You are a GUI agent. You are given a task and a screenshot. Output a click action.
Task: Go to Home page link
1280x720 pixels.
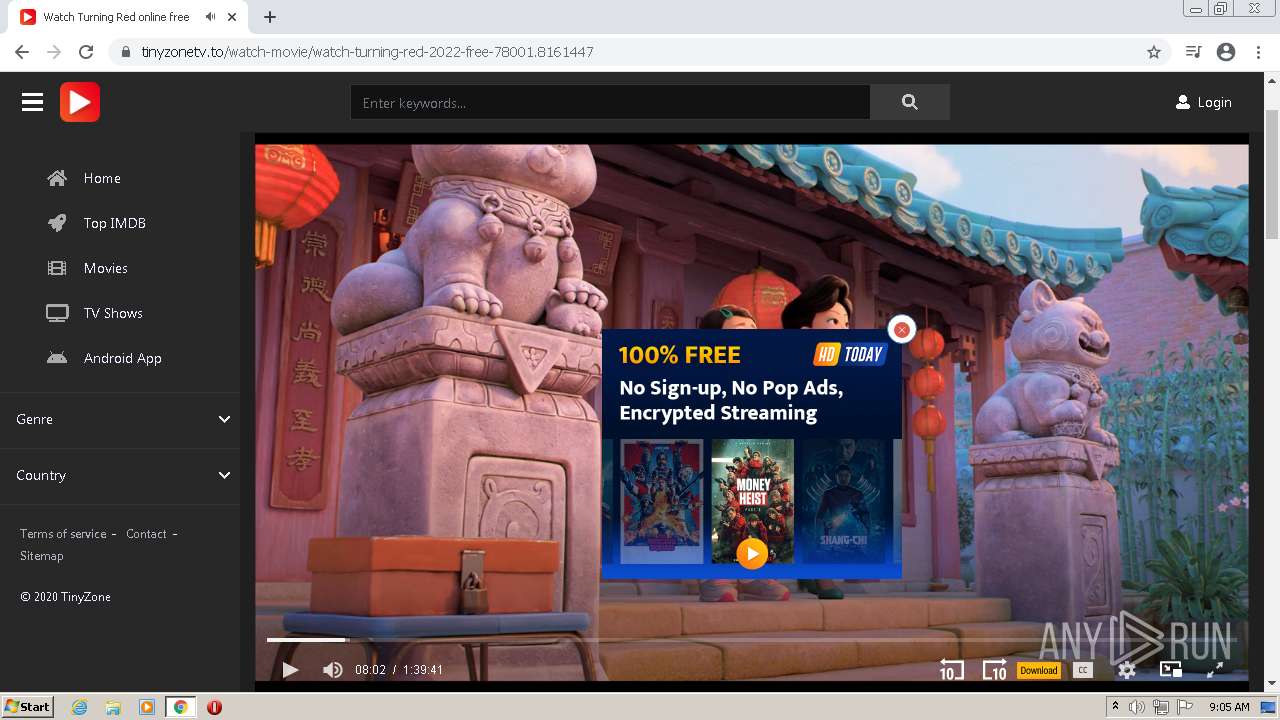102,178
